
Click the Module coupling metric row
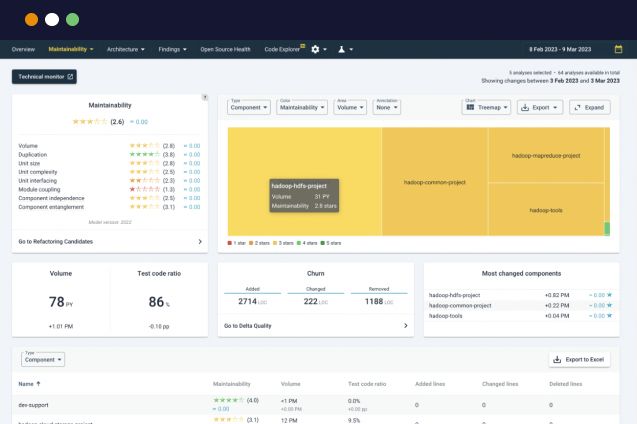pyautogui.click(x=109, y=189)
